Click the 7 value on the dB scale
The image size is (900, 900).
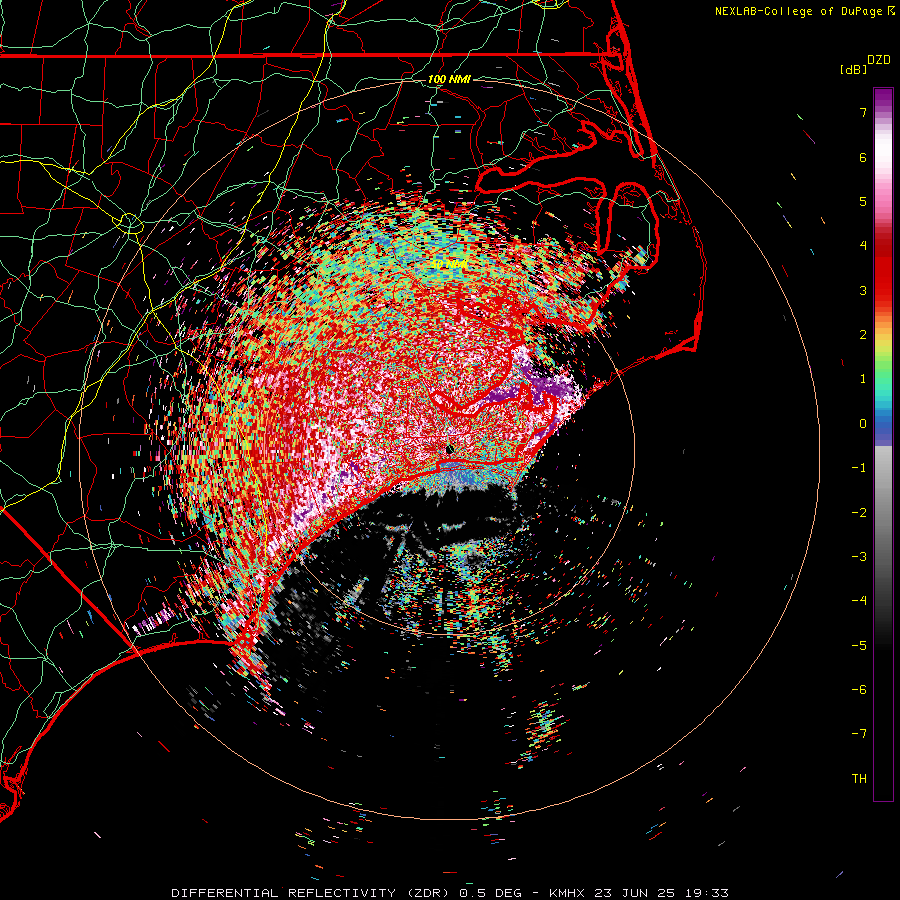coord(863,112)
